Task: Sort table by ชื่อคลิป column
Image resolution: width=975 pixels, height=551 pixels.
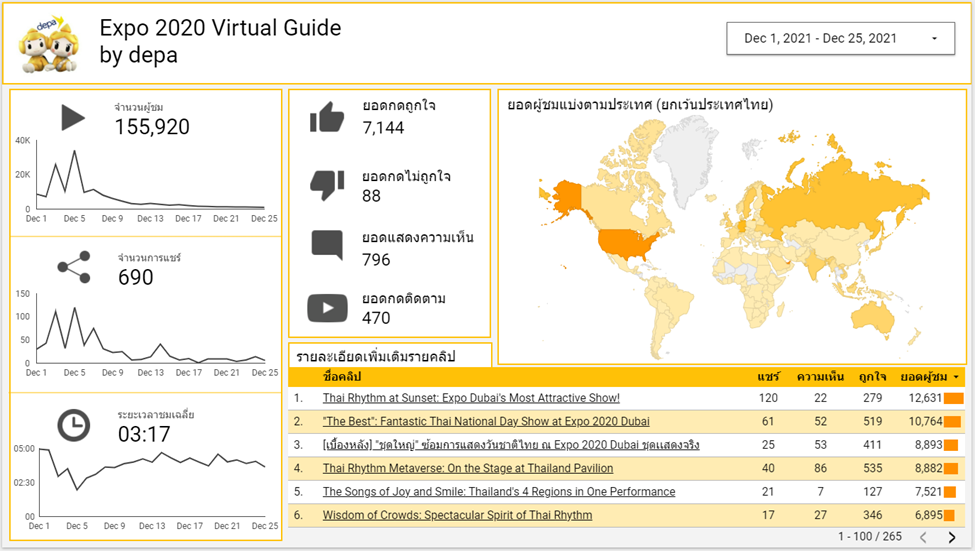Action: click(342, 377)
